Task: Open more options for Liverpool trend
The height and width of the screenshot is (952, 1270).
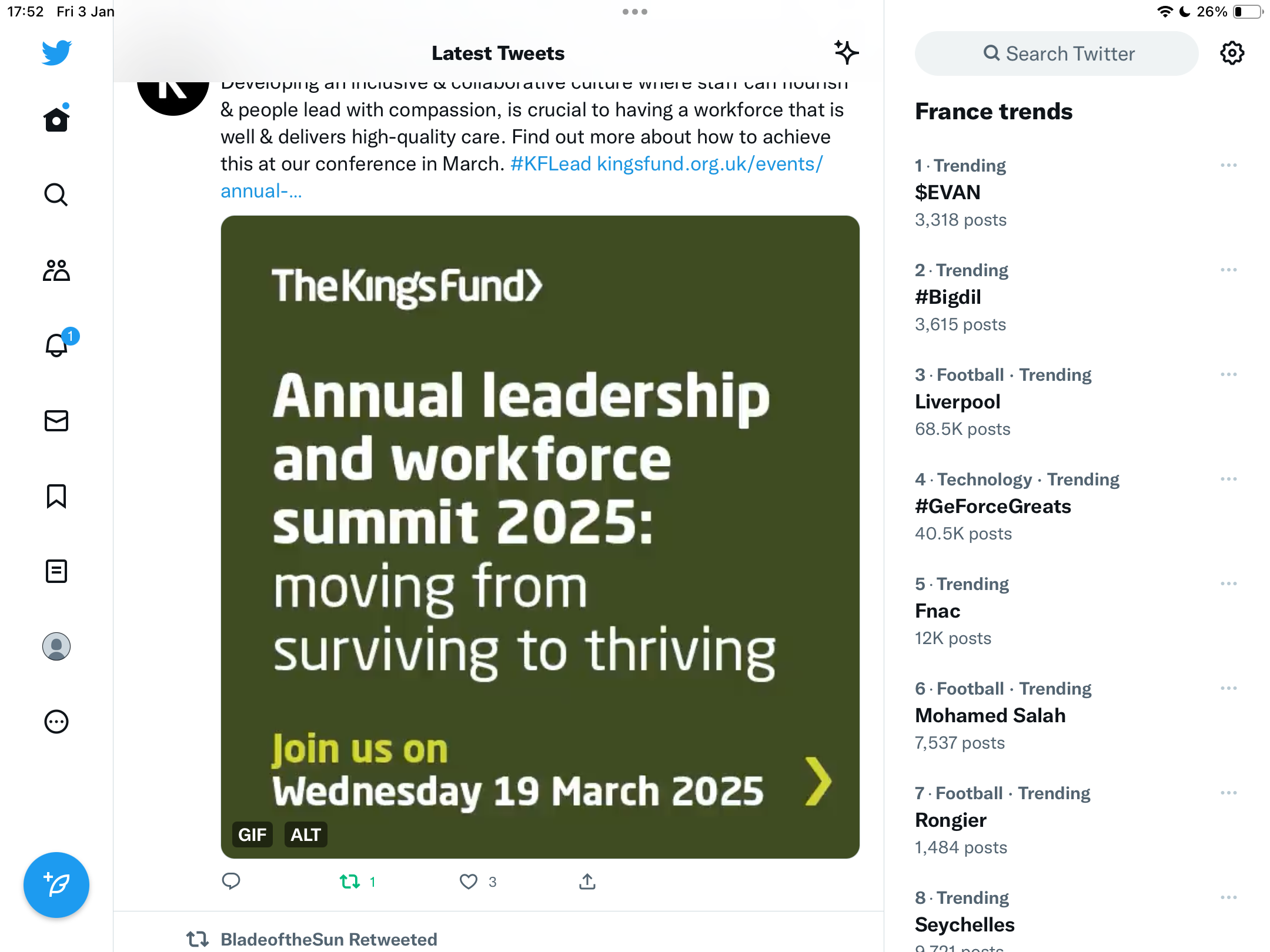Action: click(x=1229, y=374)
